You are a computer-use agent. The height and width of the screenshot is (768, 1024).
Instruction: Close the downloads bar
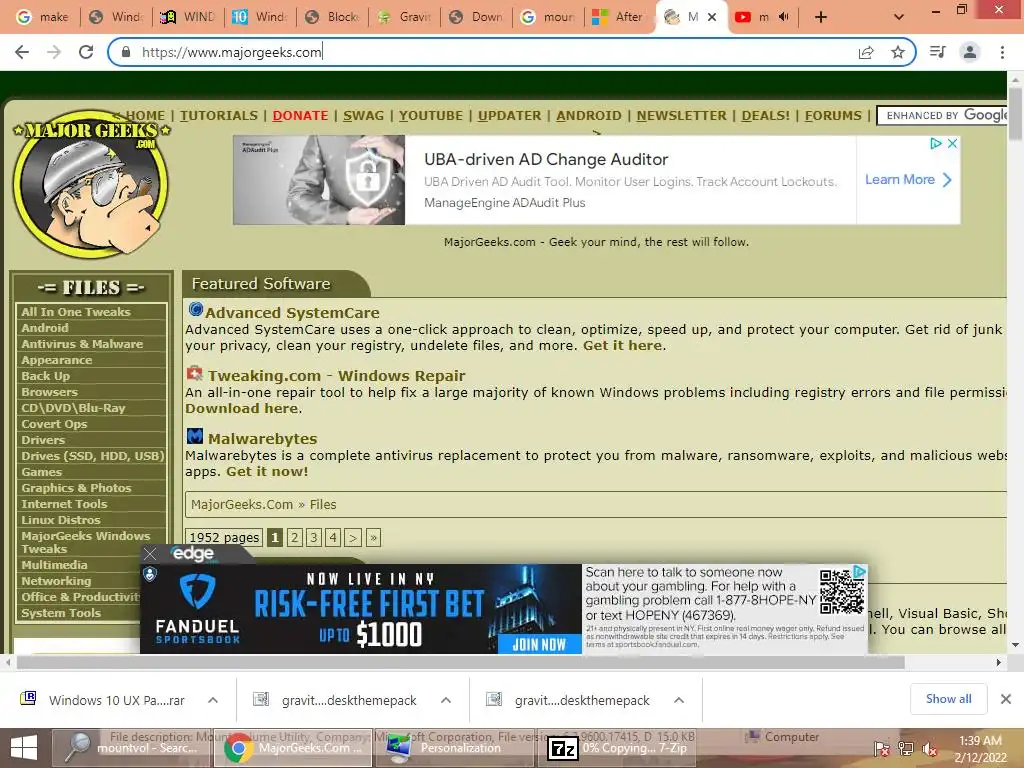tap(1006, 699)
